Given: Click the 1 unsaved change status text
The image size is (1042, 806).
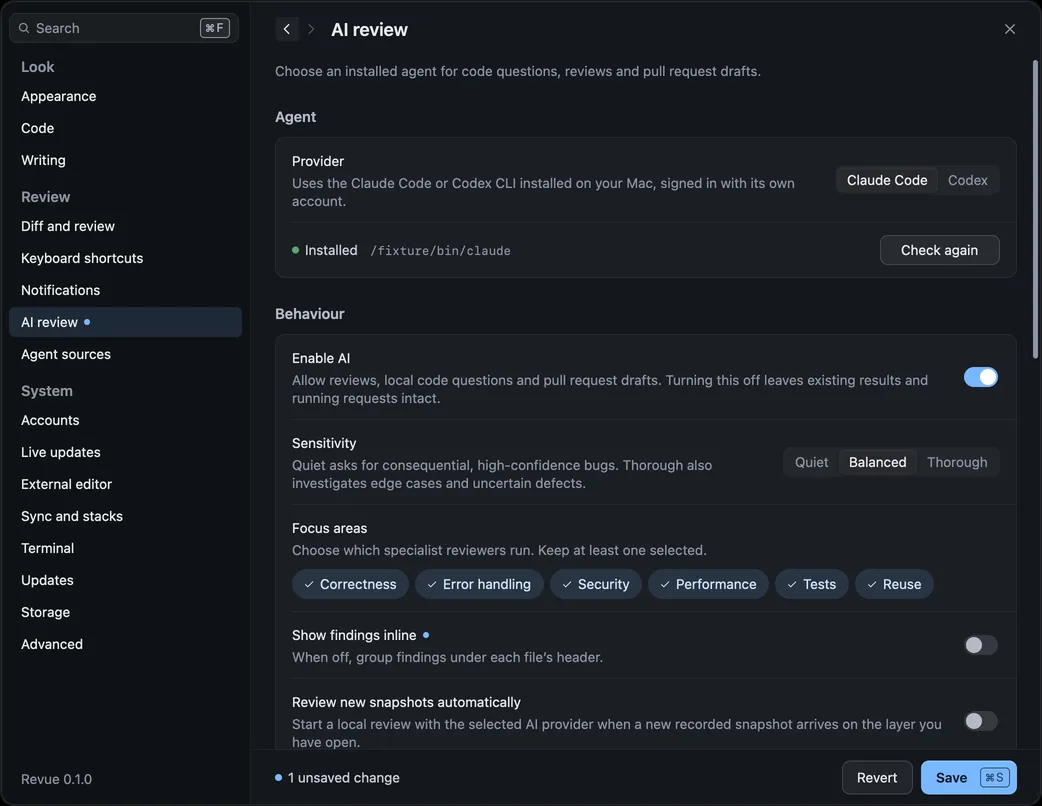Looking at the screenshot, I should (x=343, y=777).
